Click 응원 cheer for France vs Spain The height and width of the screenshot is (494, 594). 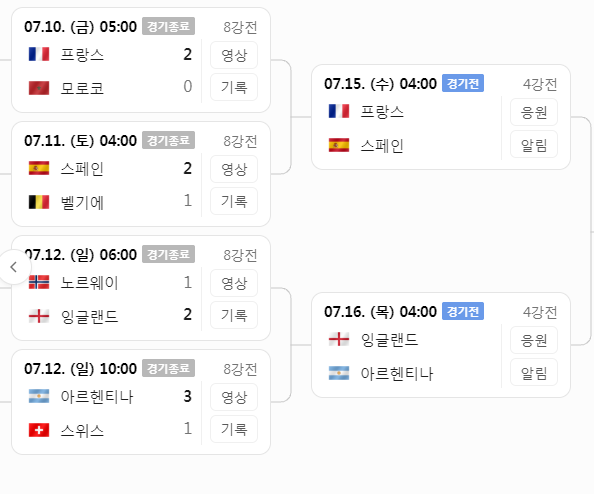534,112
